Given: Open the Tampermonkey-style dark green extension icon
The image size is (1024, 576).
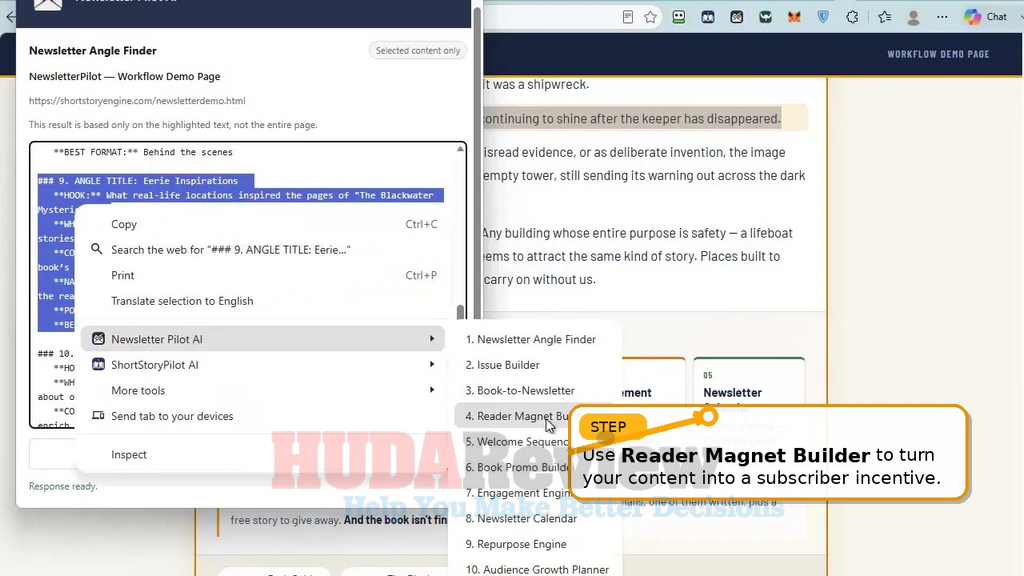Looking at the screenshot, I should click(x=765, y=17).
